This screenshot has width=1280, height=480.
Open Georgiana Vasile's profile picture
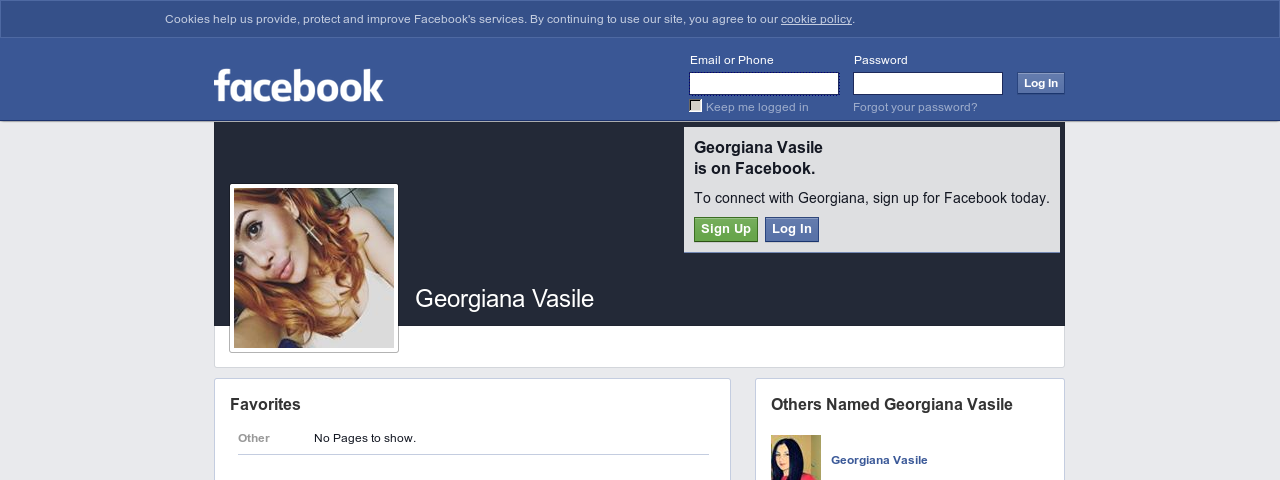(314, 268)
